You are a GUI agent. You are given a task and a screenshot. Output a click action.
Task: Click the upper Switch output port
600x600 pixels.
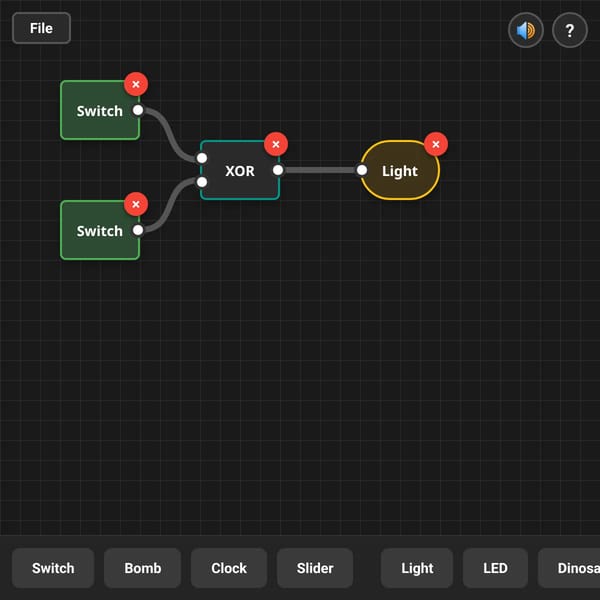click(138, 110)
